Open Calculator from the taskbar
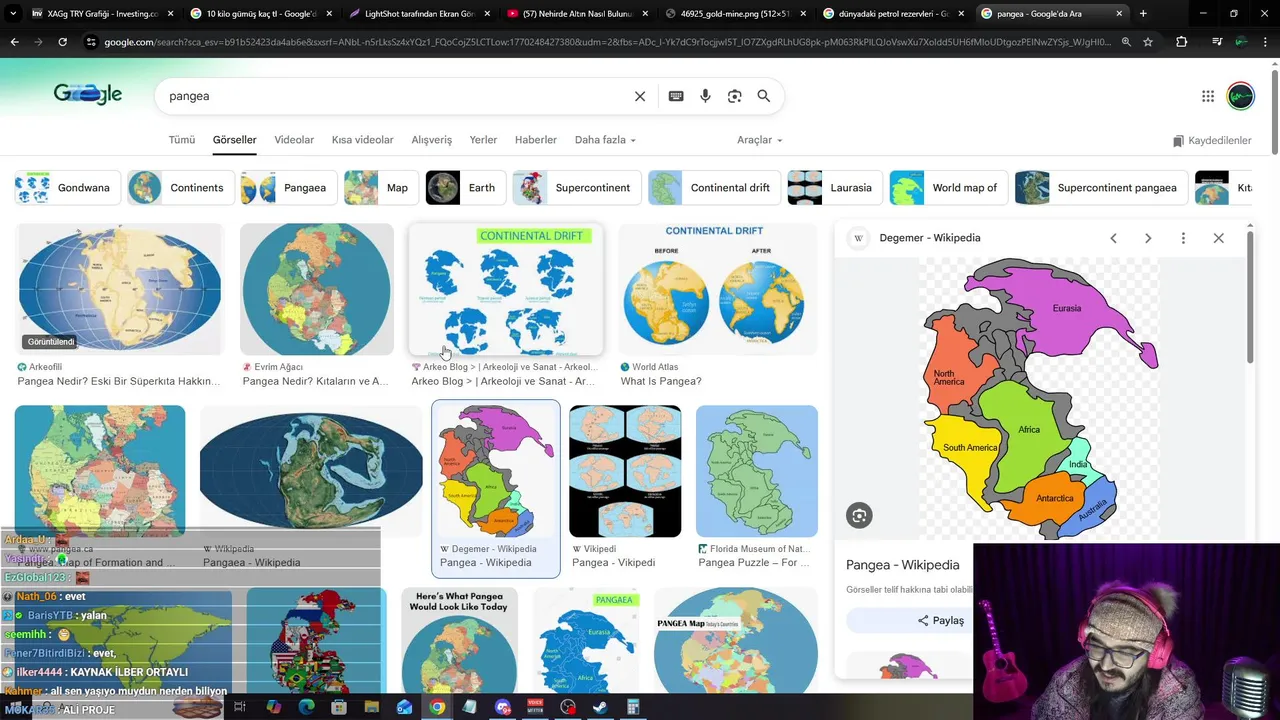1280x720 pixels. 633,707
